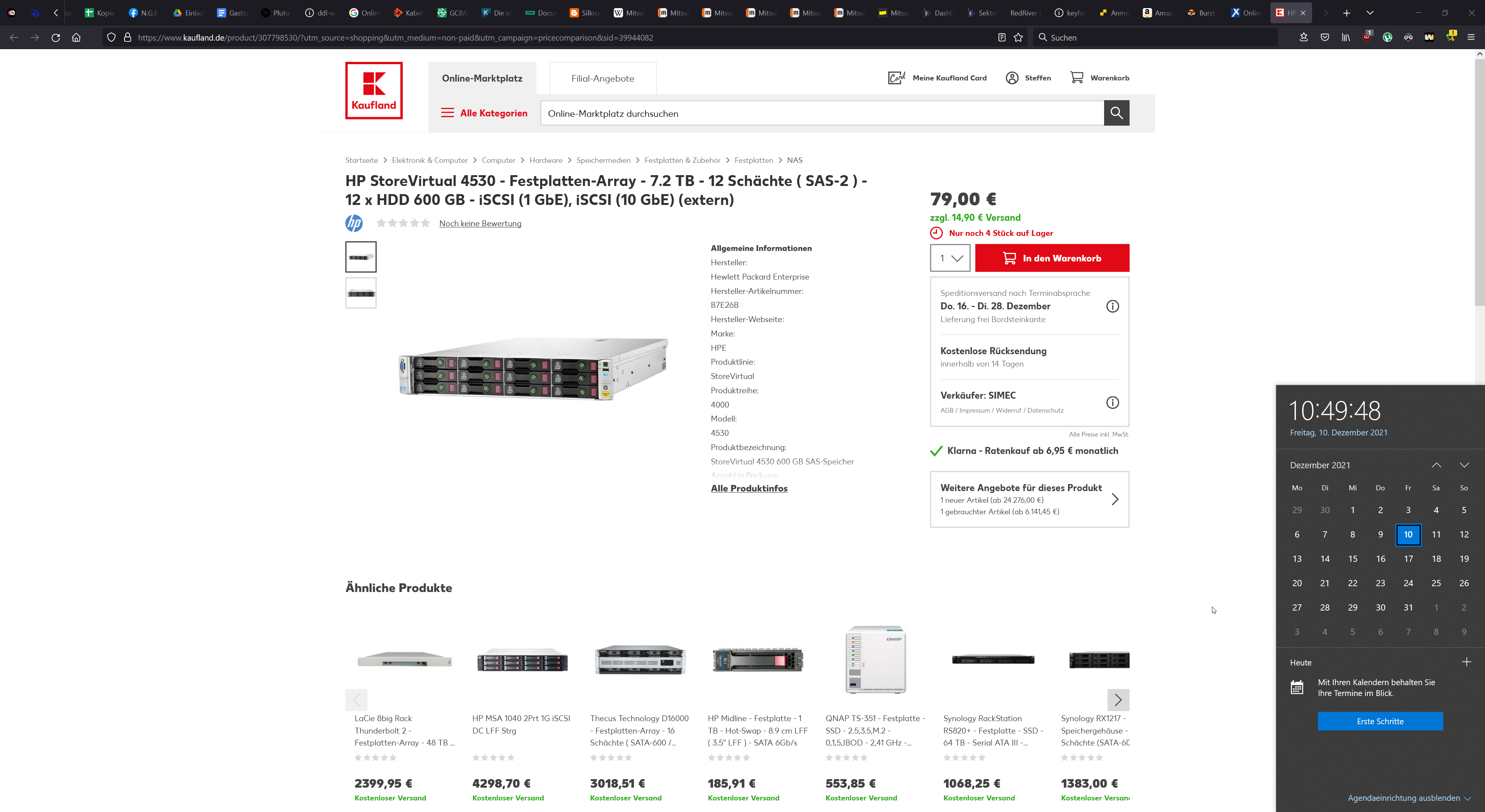Show next similar products
This screenshot has width=1485, height=812.
[1118, 699]
